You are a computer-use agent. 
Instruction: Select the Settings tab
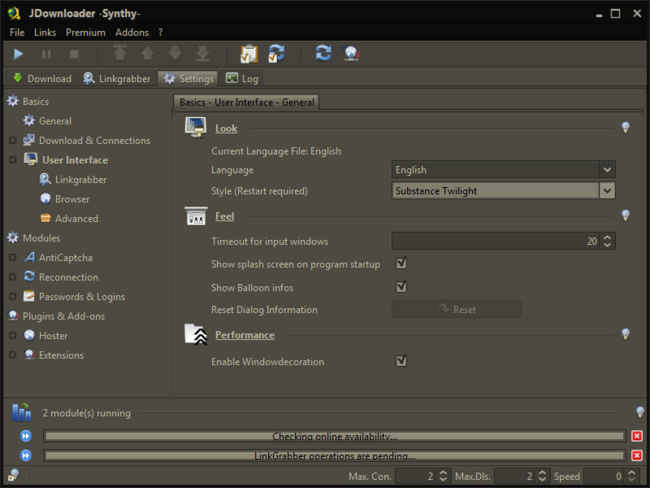tap(189, 78)
